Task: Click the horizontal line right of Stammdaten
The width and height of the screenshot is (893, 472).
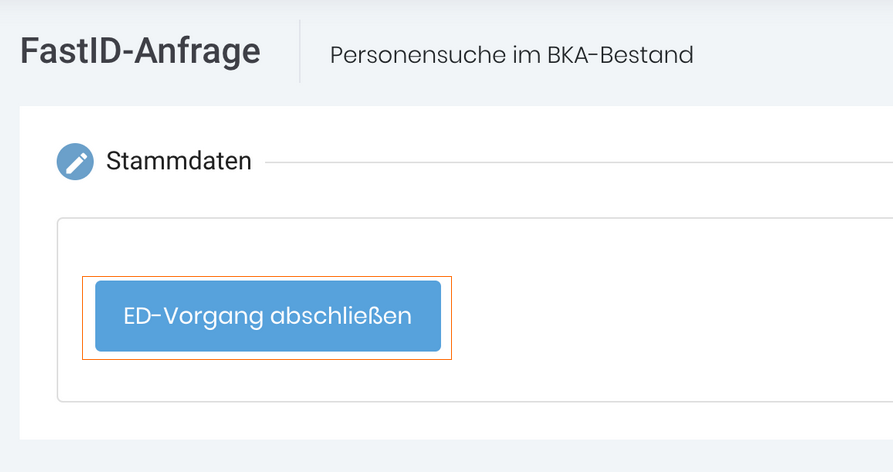Action: (x=579, y=162)
